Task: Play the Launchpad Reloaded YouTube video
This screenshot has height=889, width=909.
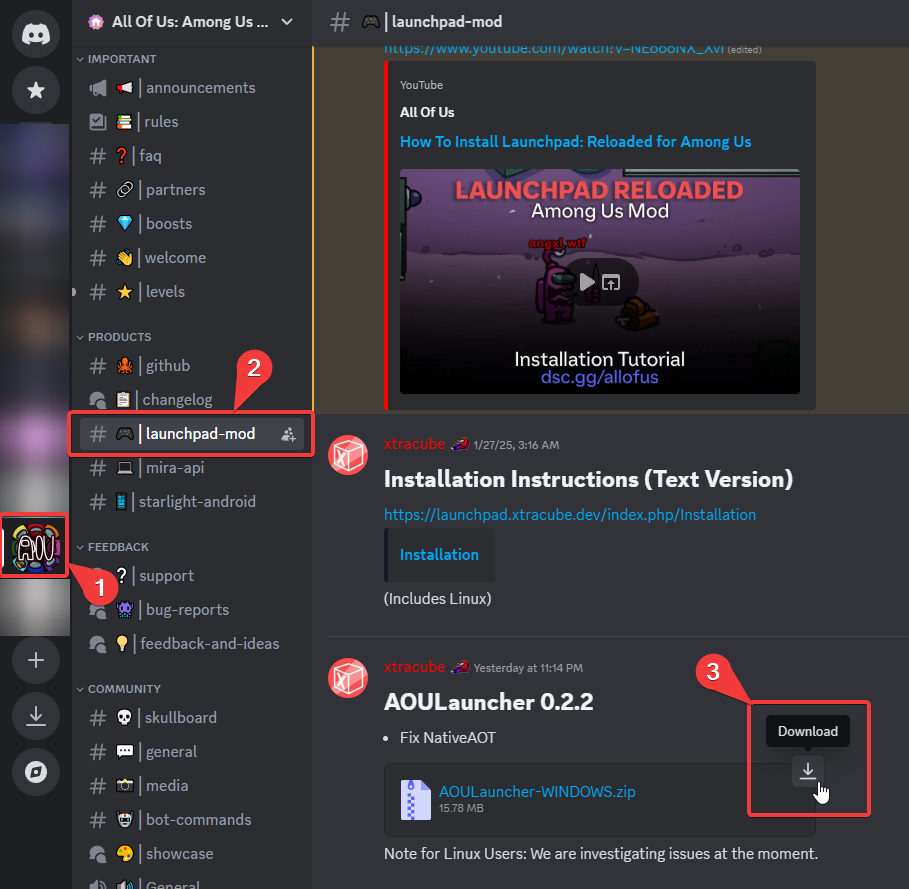Action: (x=587, y=282)
